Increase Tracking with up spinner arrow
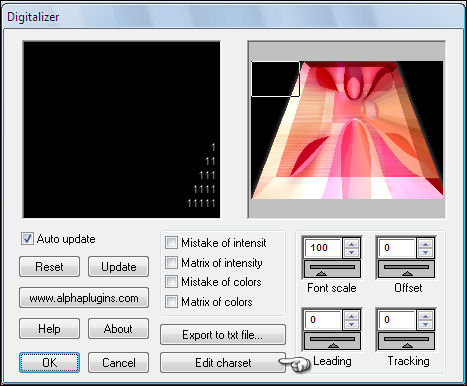The width and height of the screenshot is (467, 386). [425, 315]
